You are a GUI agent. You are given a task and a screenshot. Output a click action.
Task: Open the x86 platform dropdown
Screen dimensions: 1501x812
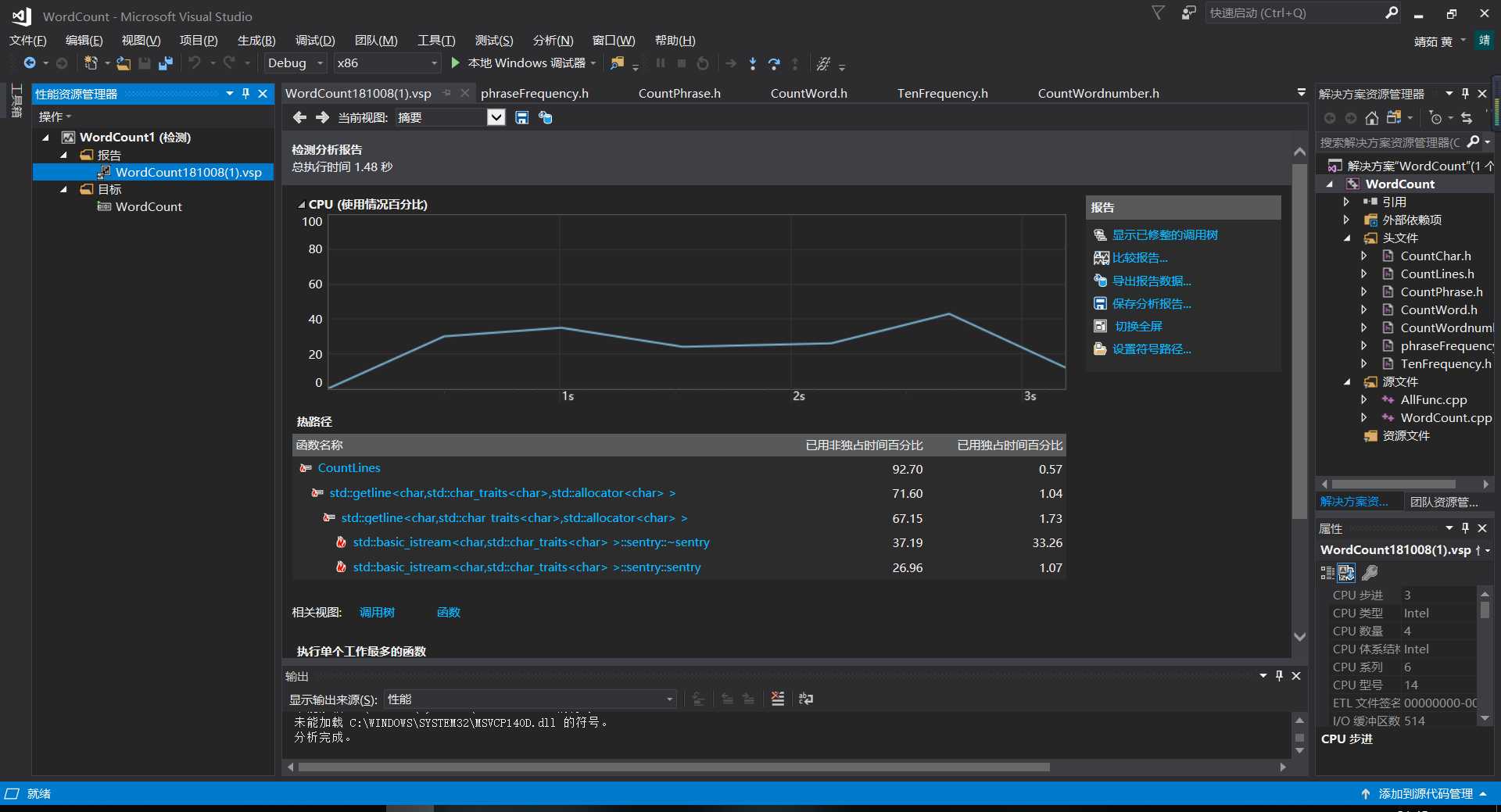(x=435, y=63)
